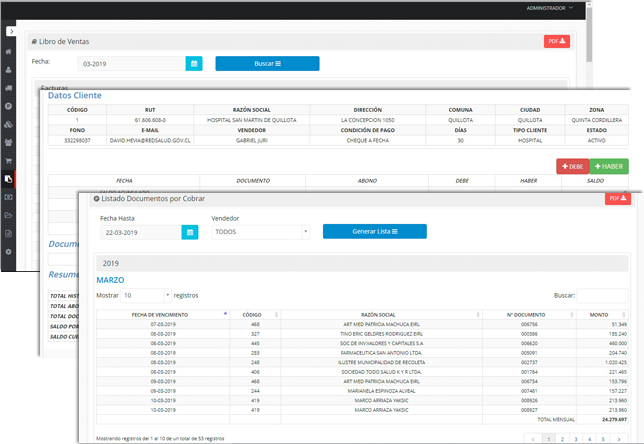
Task: Go to page 2 of the listado
Action: (562, 439)
